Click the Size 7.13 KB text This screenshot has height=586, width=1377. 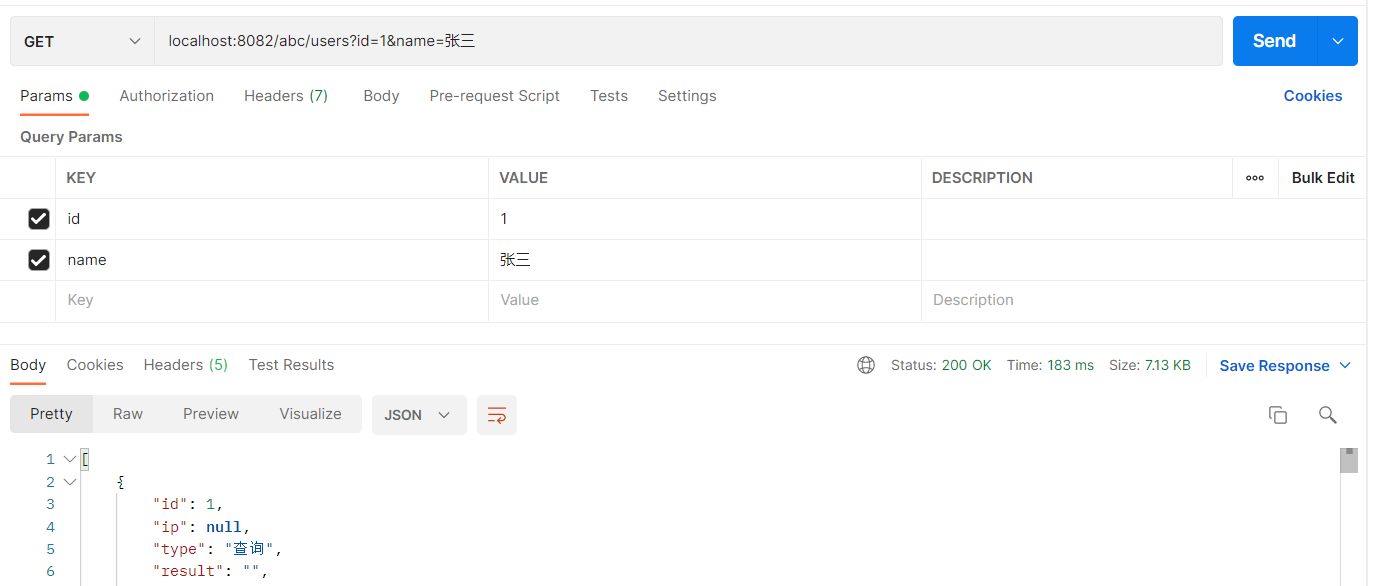tap(1150, 365)
